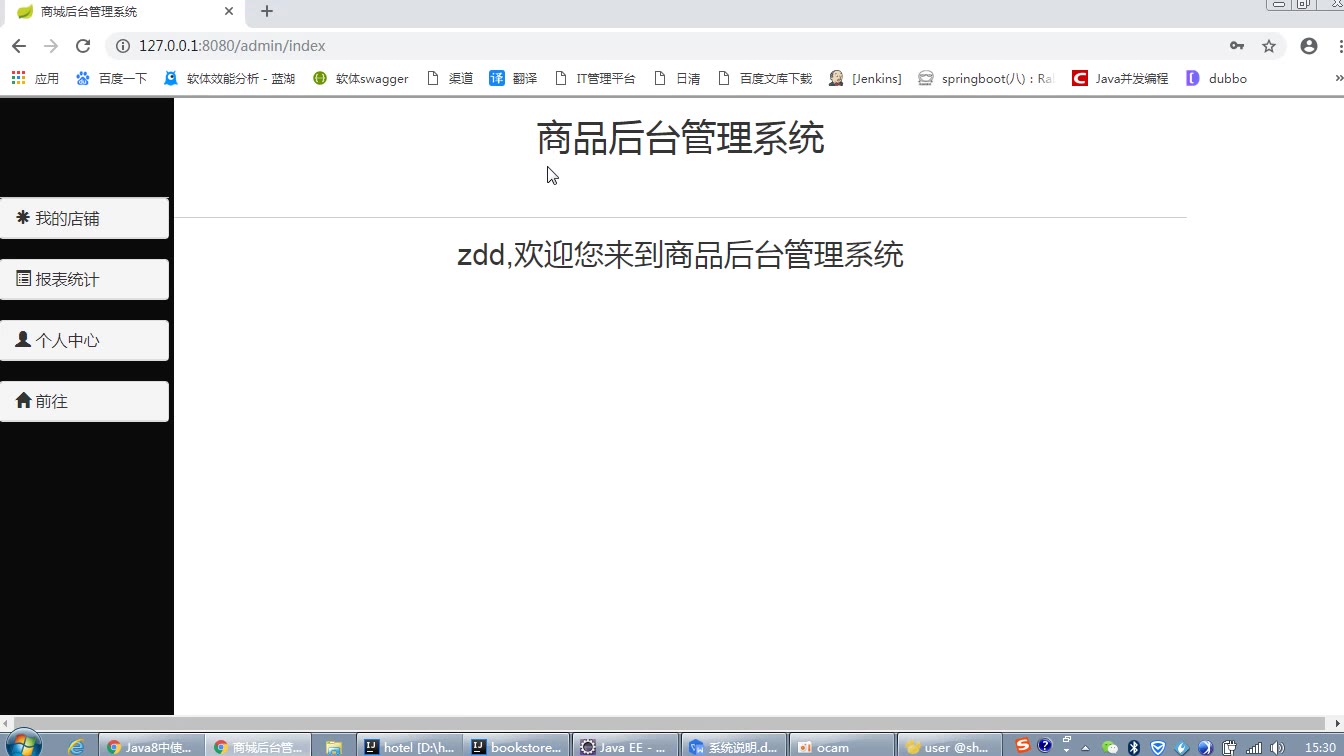Open the 软体效能分析 - 蓝湖 bookmark
This screenshot has height=756, width=1344.
[x=229, y=78]
